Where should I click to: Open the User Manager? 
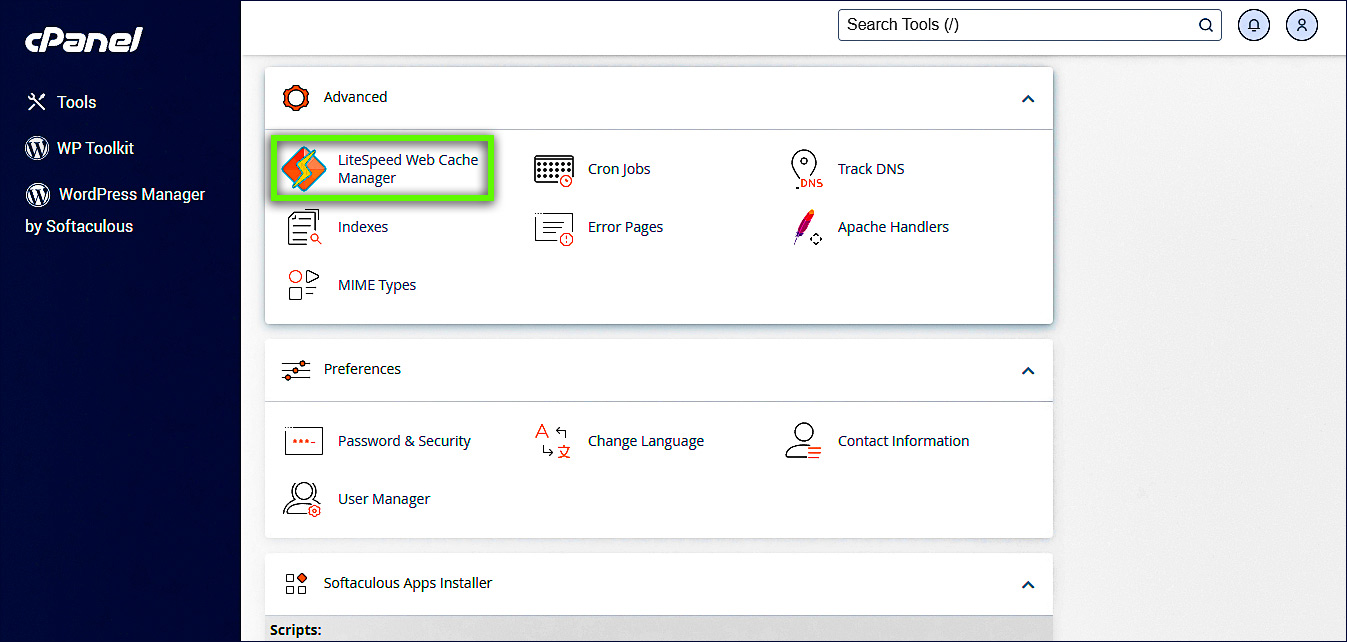(x=384, y=499)
